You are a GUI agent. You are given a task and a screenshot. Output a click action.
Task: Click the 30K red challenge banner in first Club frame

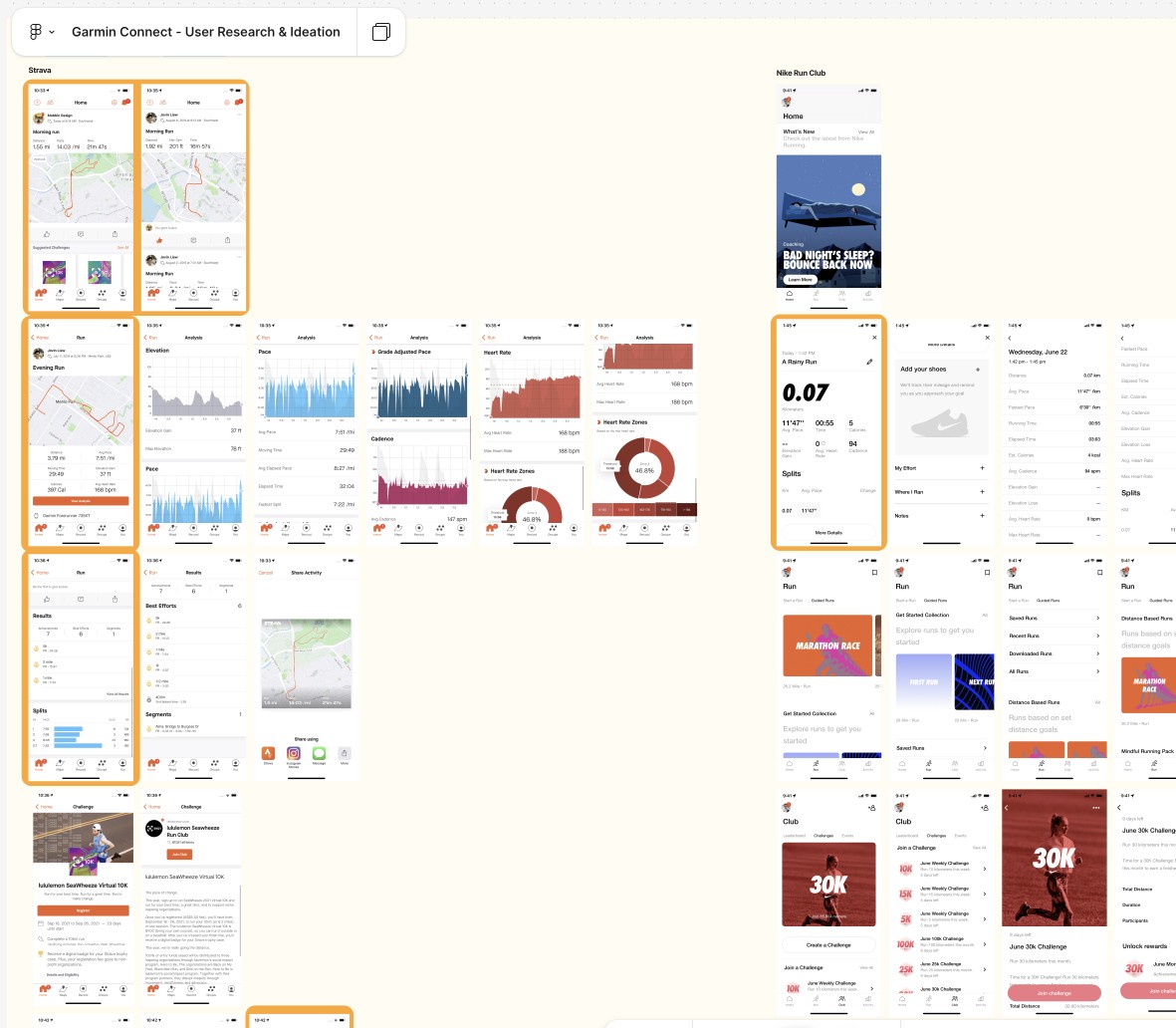pos(828,884)
